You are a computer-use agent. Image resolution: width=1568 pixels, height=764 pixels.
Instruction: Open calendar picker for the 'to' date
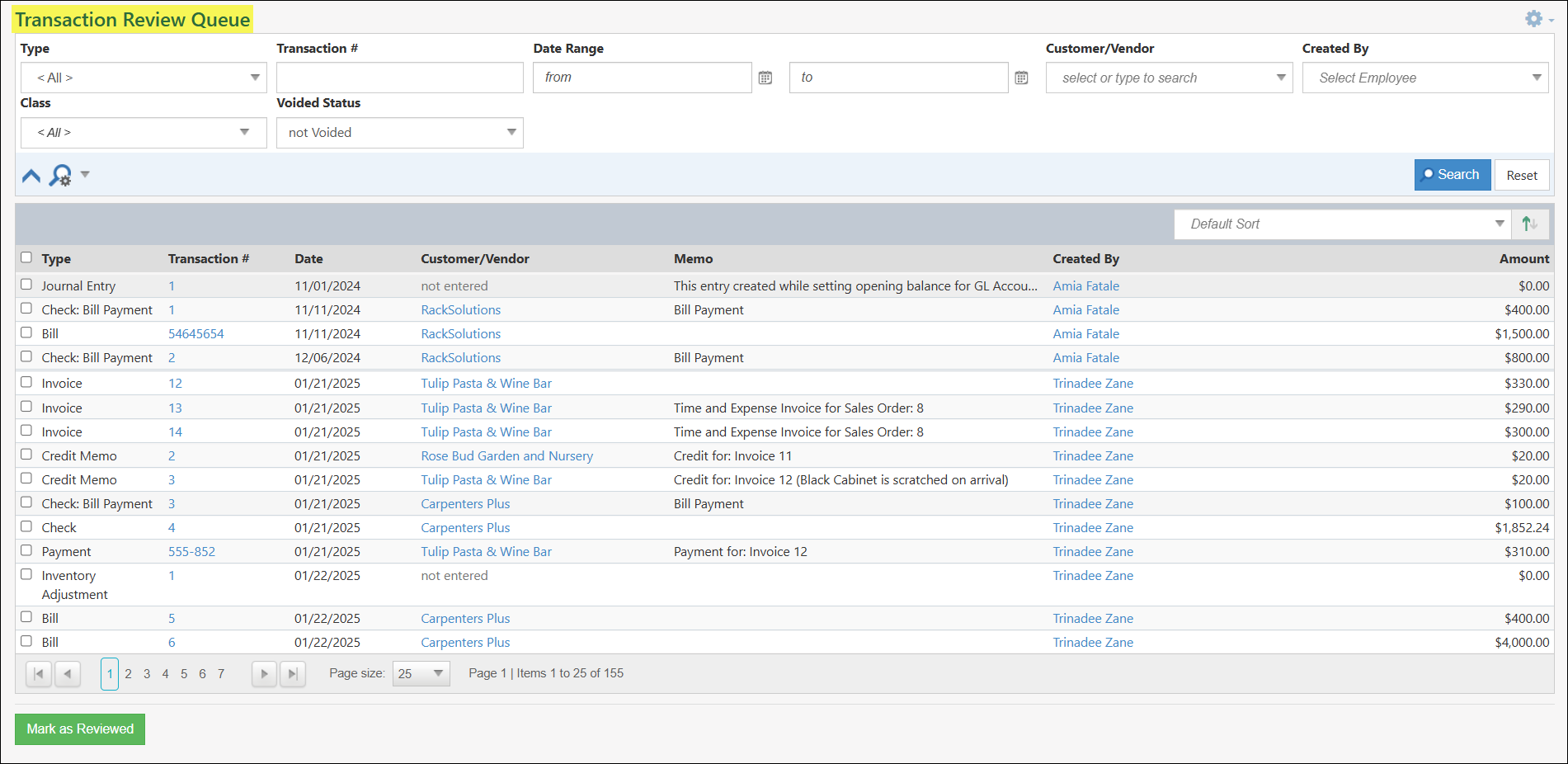click(1022, 77)
